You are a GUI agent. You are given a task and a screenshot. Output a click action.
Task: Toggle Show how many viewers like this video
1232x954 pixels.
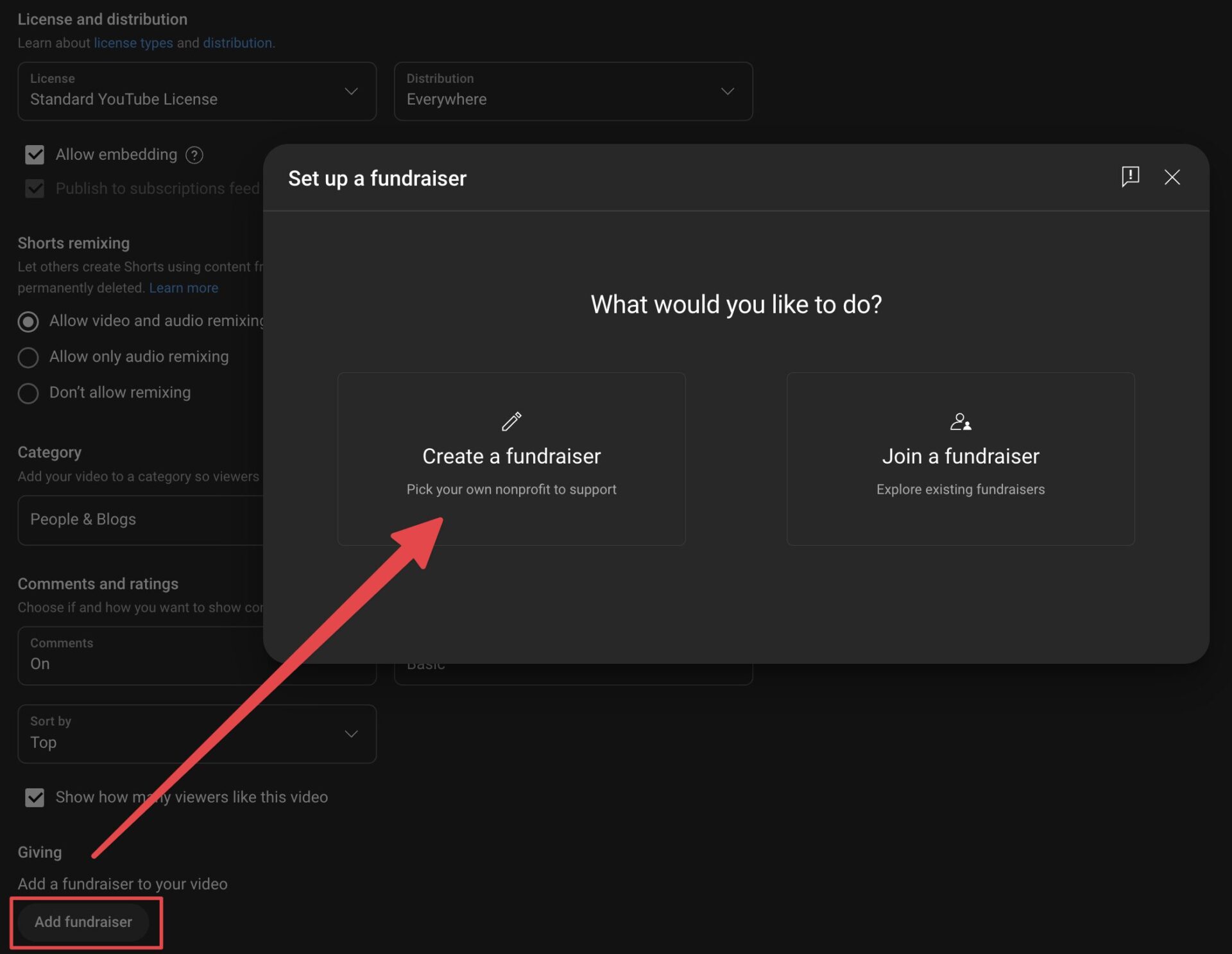click(35, 797)
